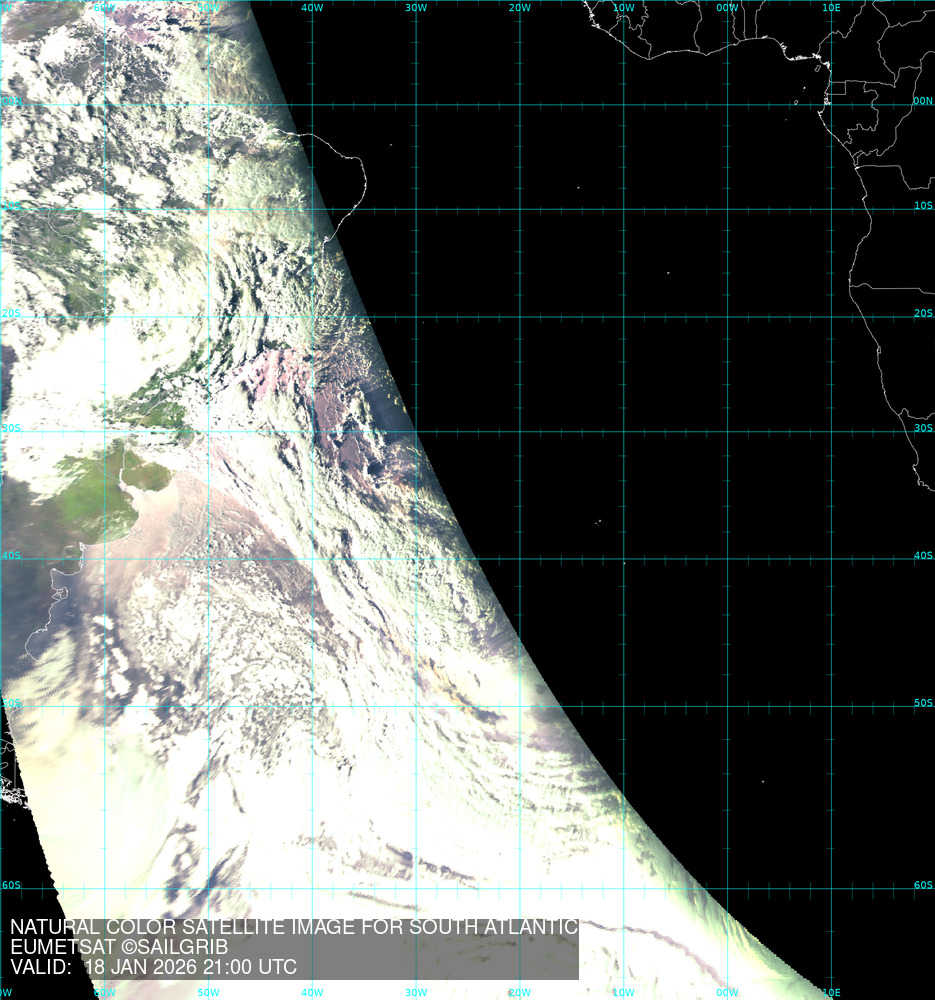Viewport: 935px width, 1000px height.
Task: Click the 'EUMETSAT ©SAILGRIB' credit text
Action: pos(119,947)
